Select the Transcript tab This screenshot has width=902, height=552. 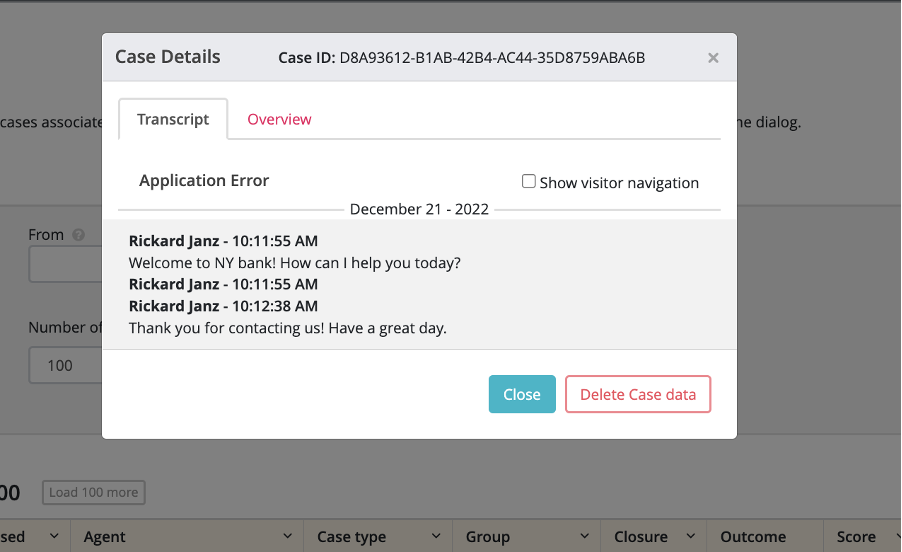click(x=173, y=119)
